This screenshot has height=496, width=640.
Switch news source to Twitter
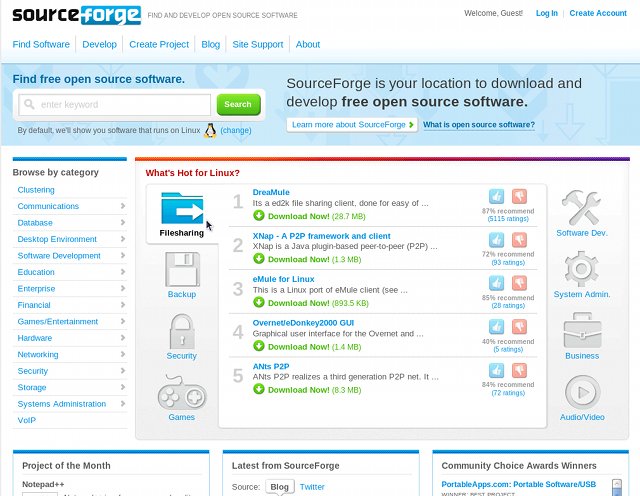click(312, 487)
